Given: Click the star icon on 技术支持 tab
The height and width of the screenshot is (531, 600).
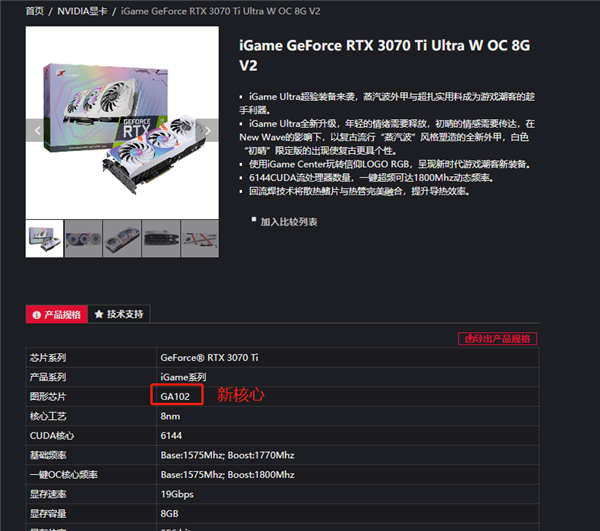Looking at the screenshot, I should click(99, 314).
